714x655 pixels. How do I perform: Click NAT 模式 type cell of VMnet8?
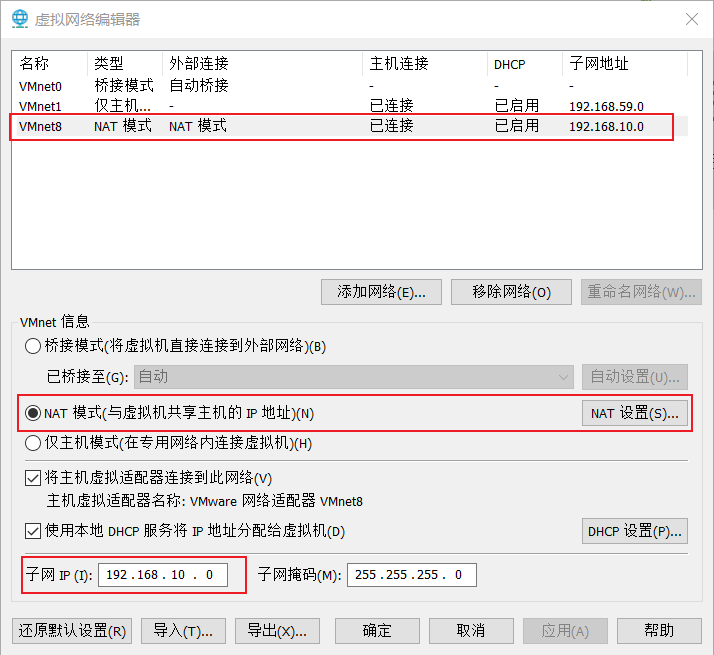tap(123, 126)
